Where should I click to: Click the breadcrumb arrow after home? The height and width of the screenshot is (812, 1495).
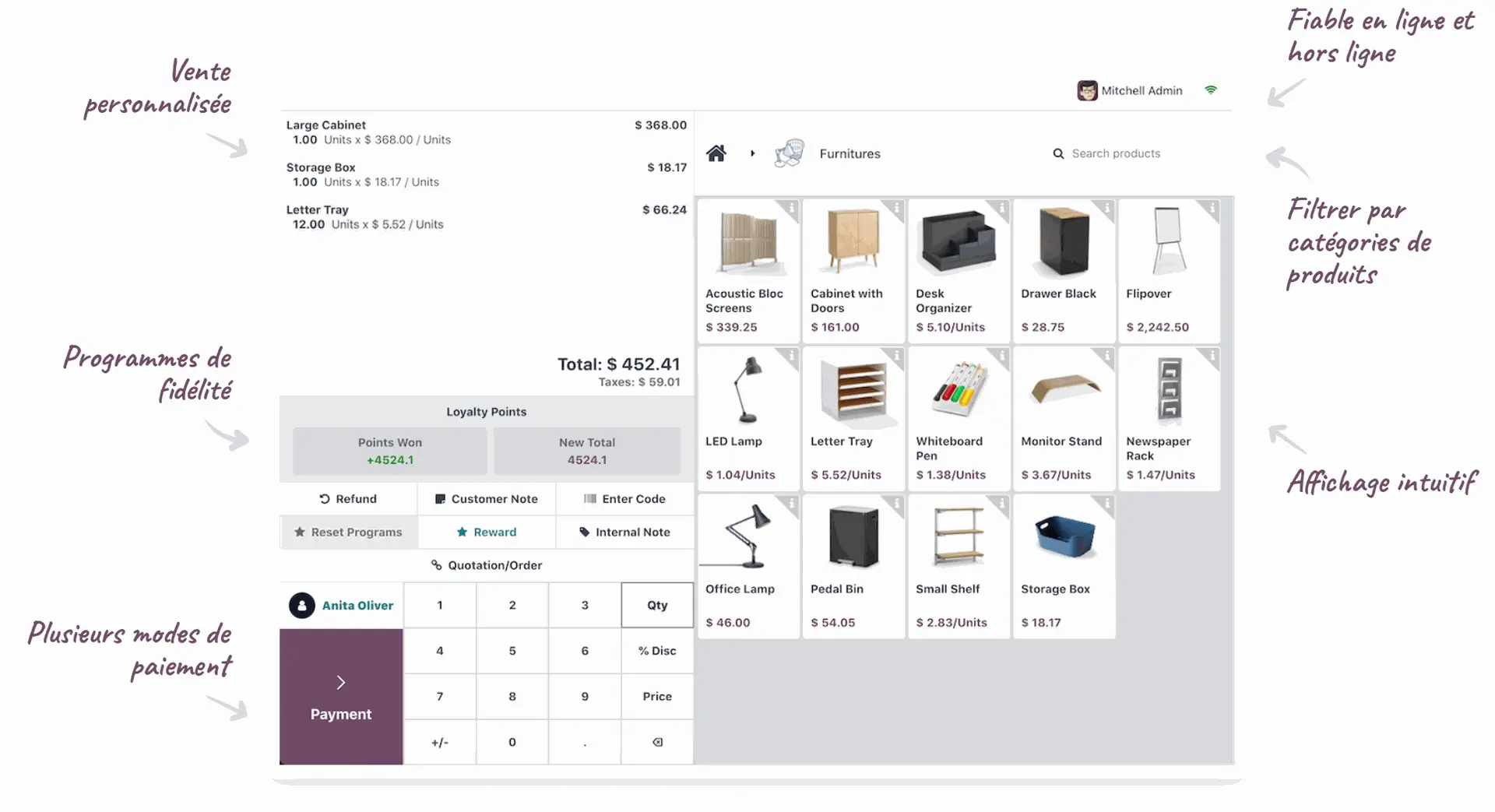[752, 153]
